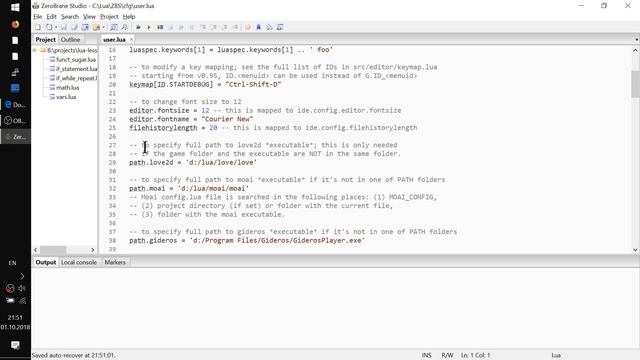Close the user.lua tab

[131, 40]
